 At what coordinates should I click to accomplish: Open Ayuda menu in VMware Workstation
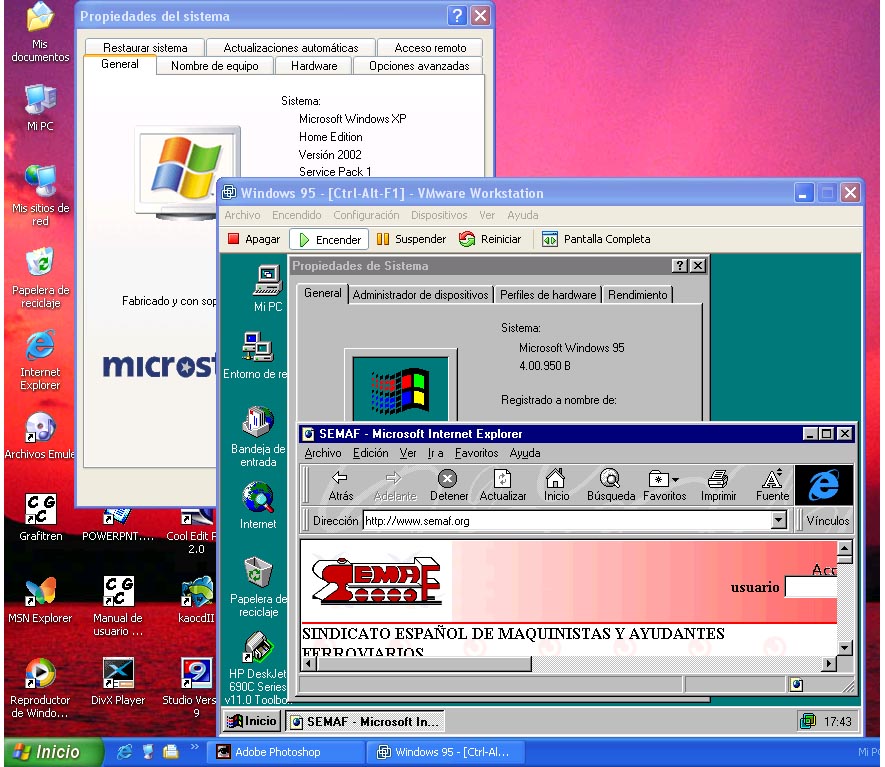(x=523, y=215)
